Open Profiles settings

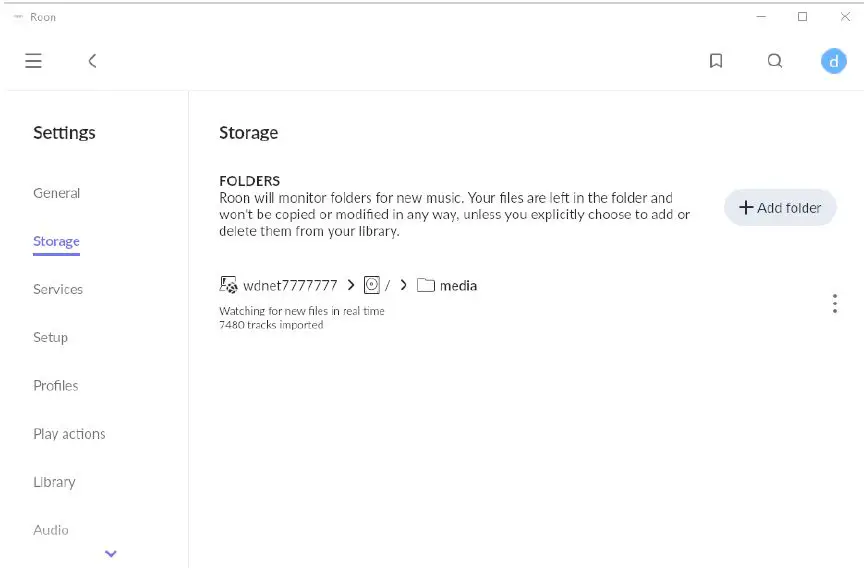(x=55, y=385)
